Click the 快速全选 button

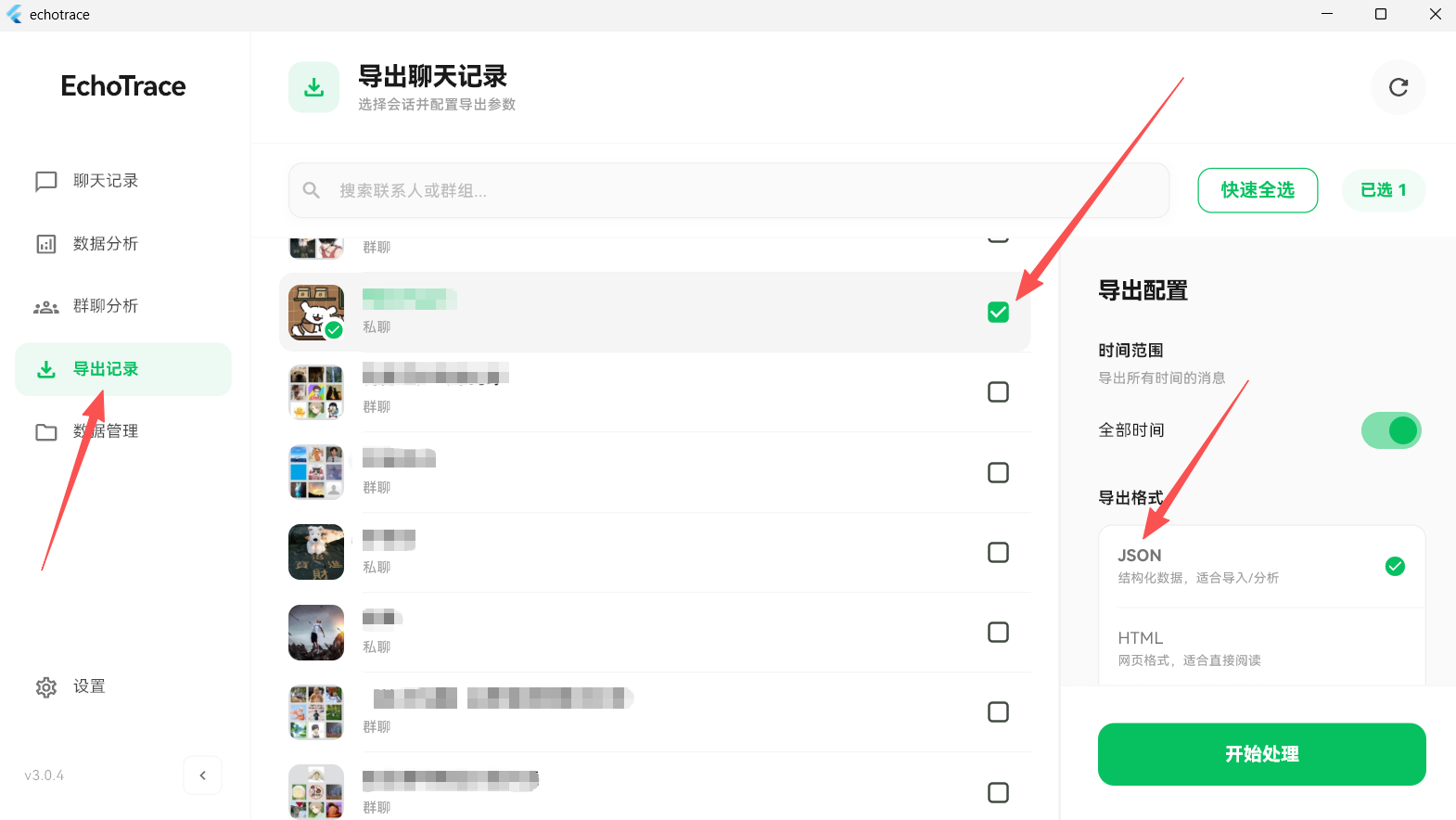tap(1258, 190)
